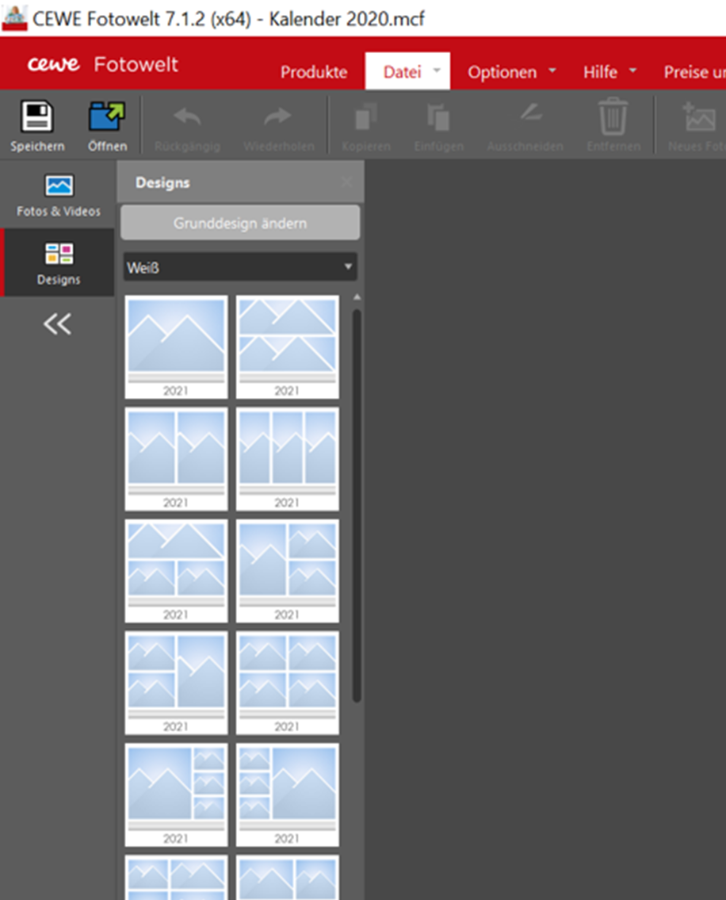726x900 pixels.
Task: Open the Produkte menu
Action: [x=314, y=72]
